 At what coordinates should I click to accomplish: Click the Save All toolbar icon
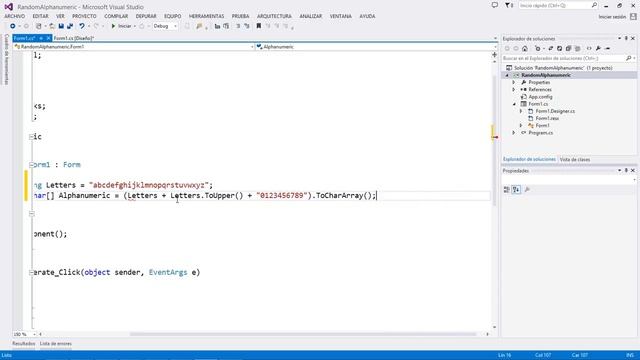click(70, 26)
